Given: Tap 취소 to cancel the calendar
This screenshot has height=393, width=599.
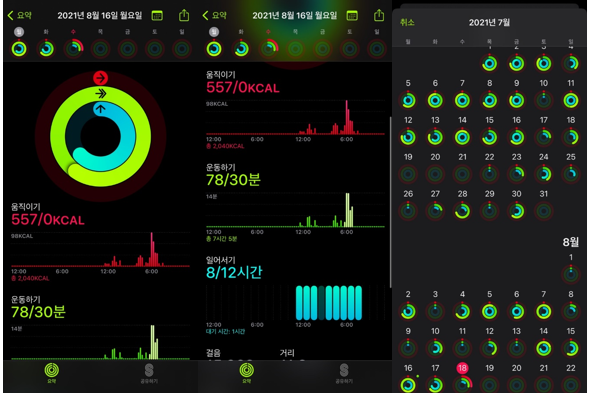Looking at the screenshot, I should click(407, 22).
